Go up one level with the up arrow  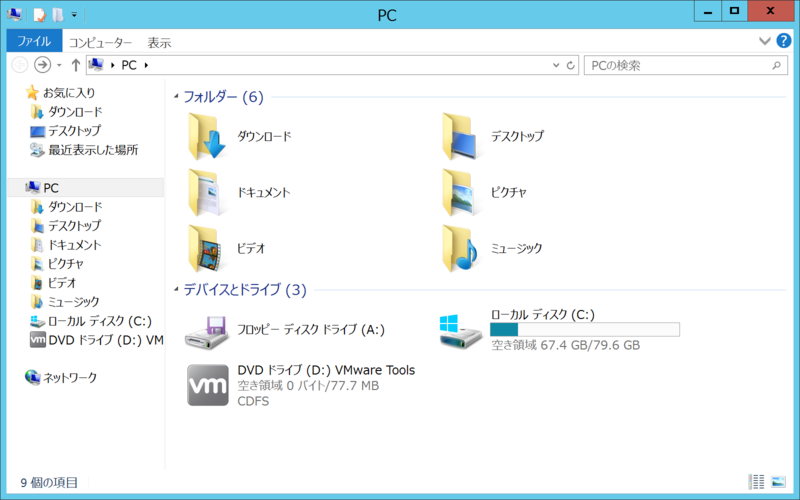[76, 65]
